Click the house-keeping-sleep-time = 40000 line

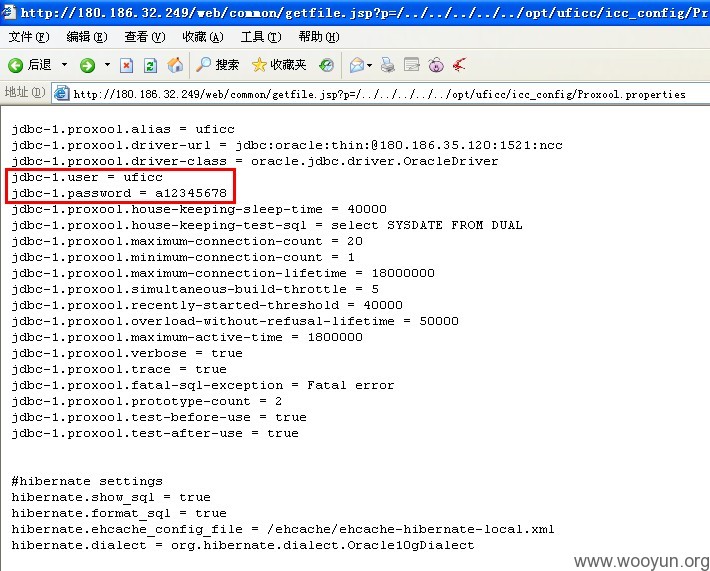pyautogui.click(x=199, y=209)
